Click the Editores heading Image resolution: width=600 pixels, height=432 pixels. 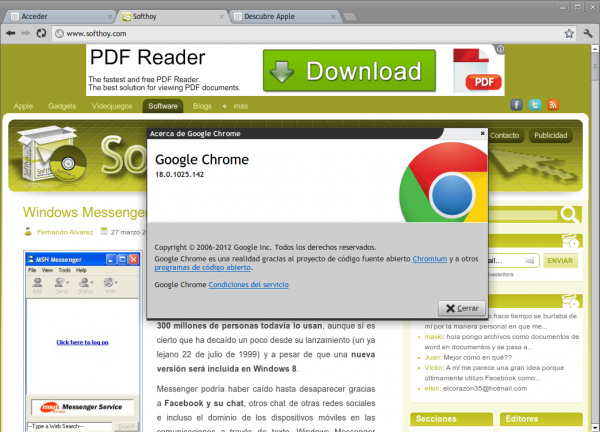pyautogui.click(x=522, y=419)
